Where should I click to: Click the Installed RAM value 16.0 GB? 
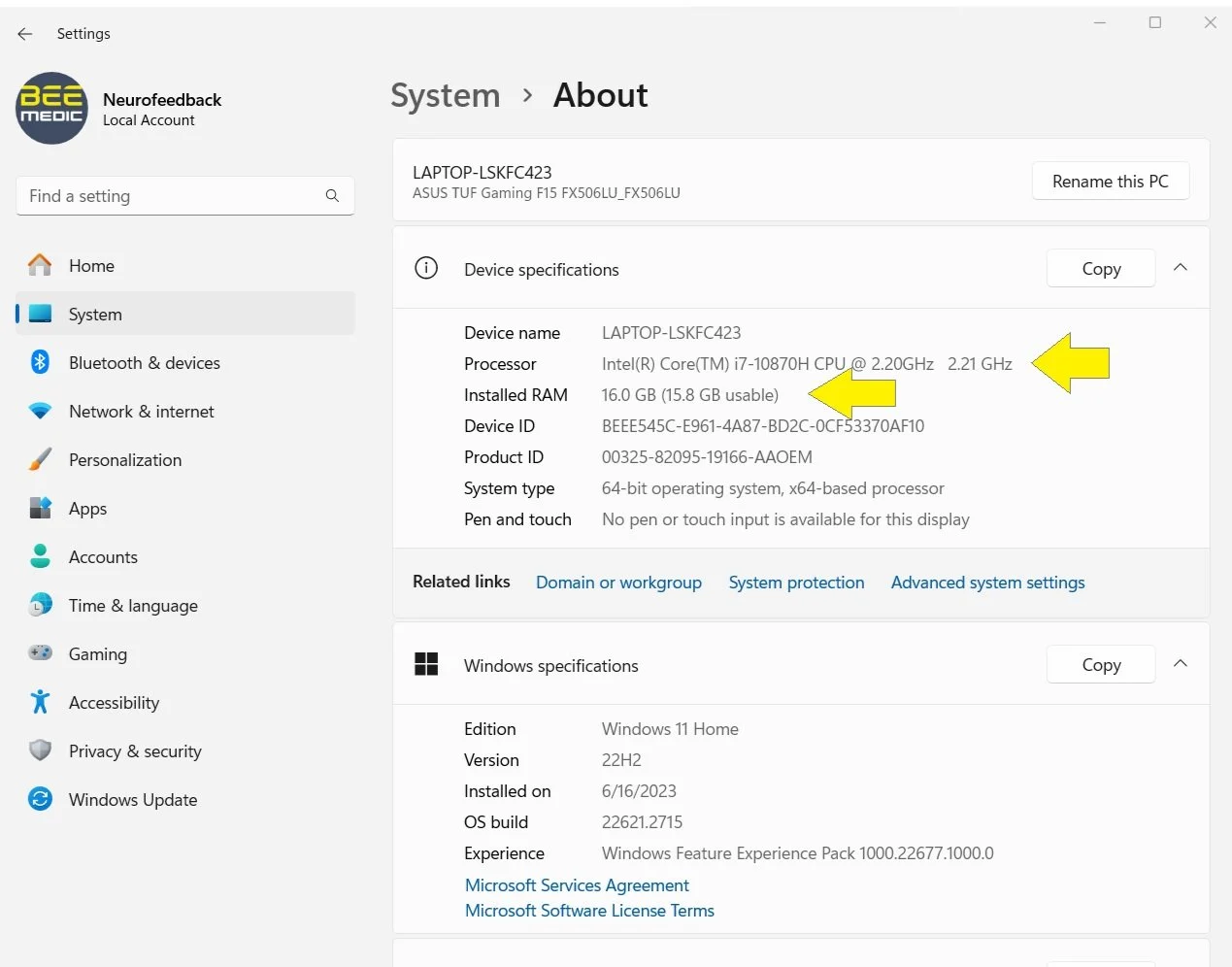[x=690, y=395]
